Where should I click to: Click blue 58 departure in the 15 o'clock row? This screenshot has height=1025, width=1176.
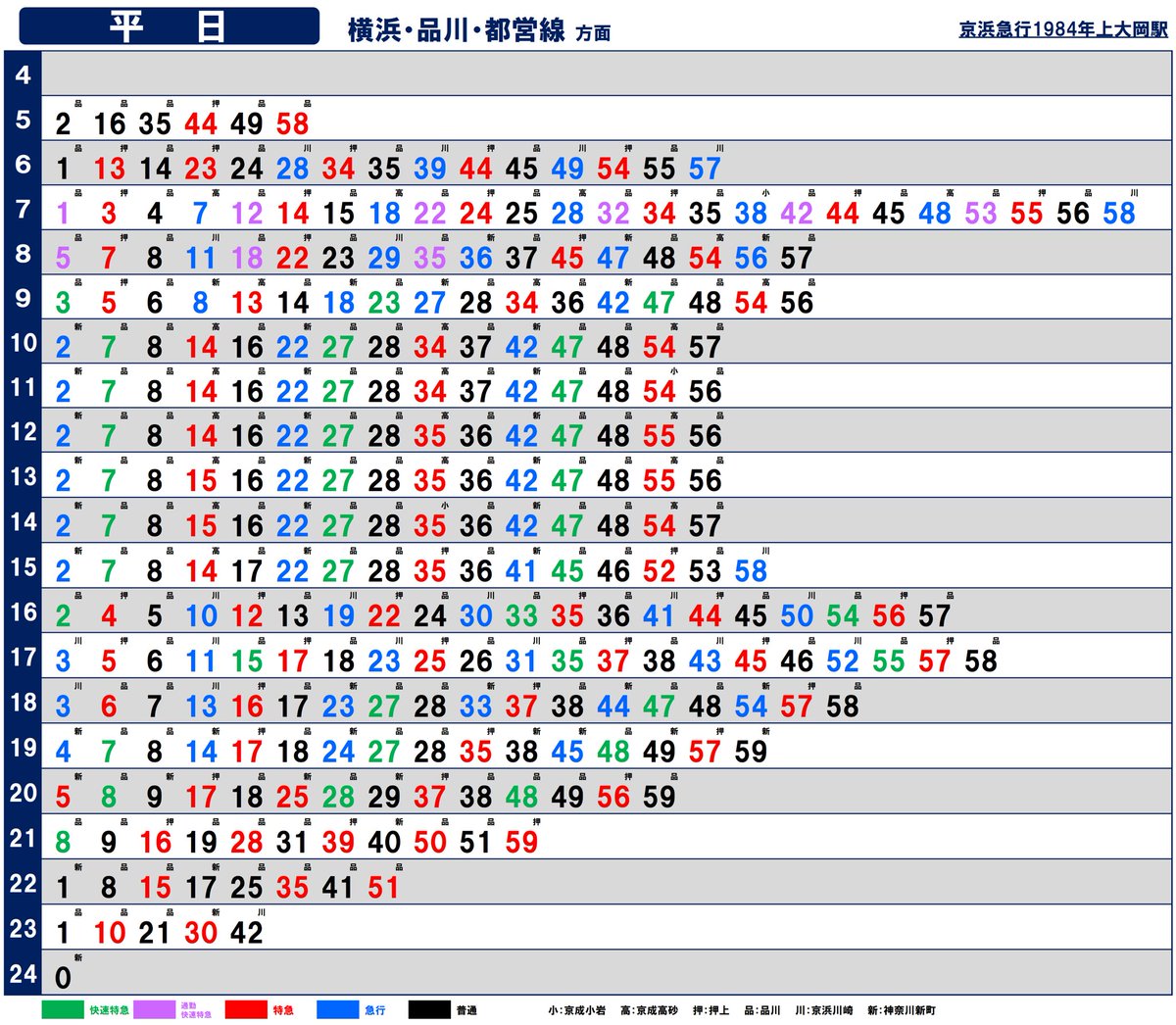pos(751,571)
